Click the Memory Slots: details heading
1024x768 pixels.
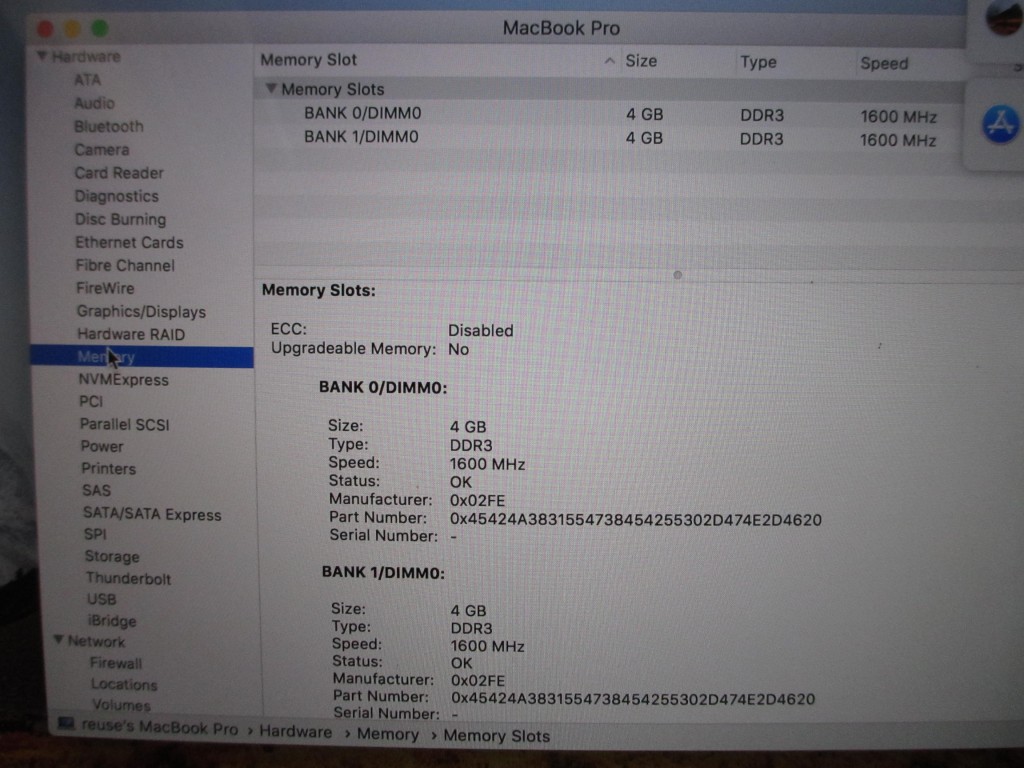tap(319, 291)
